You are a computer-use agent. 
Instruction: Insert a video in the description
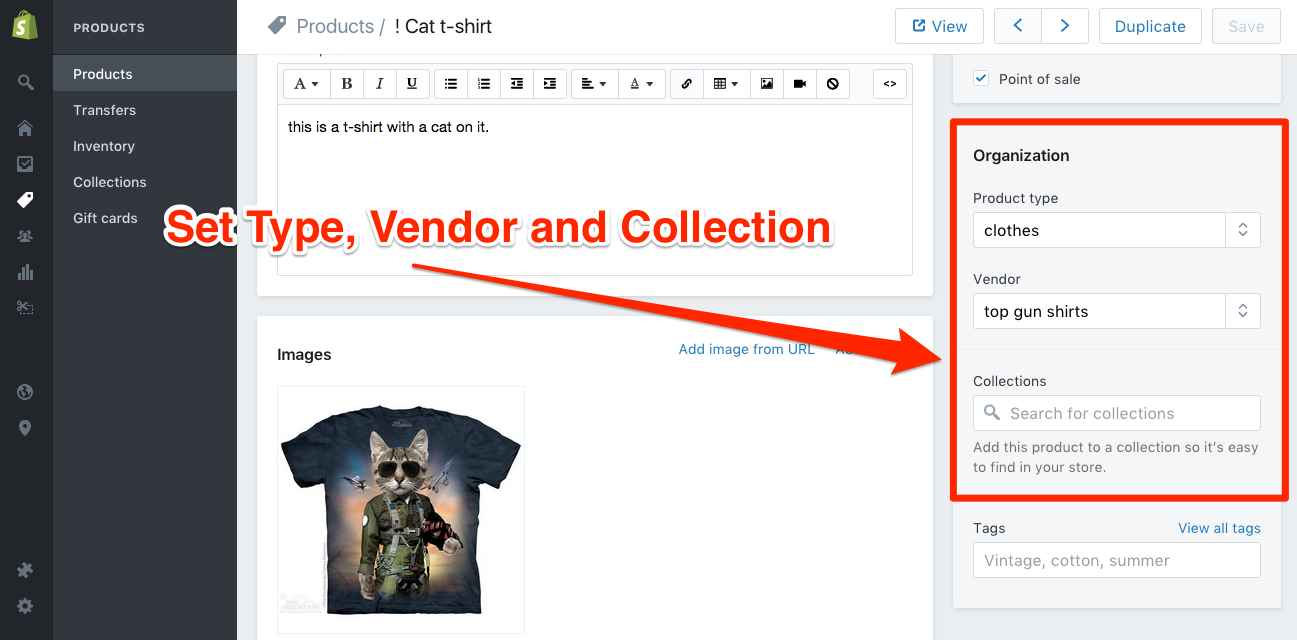pos(800,84)
